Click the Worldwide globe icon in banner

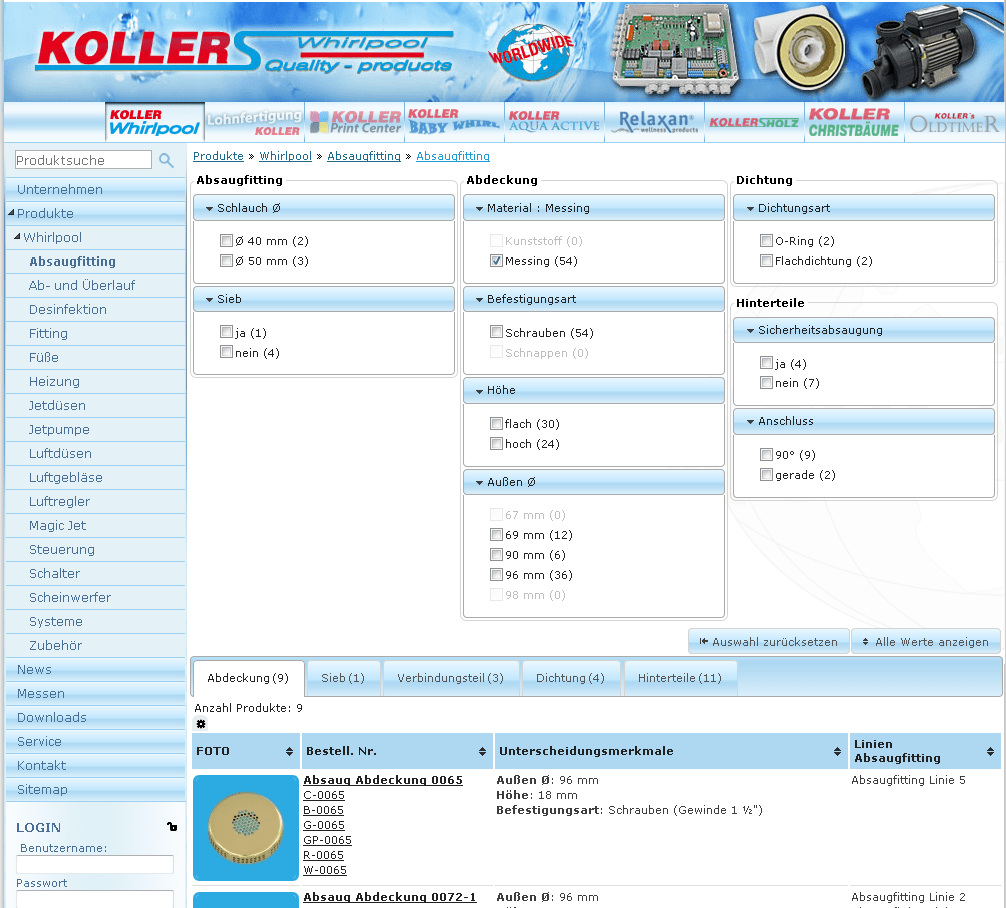[532, 52]
